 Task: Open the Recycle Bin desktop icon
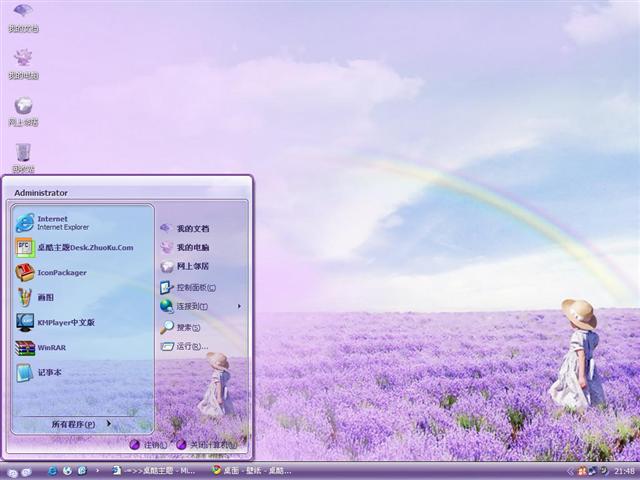[x=23, y=158]
